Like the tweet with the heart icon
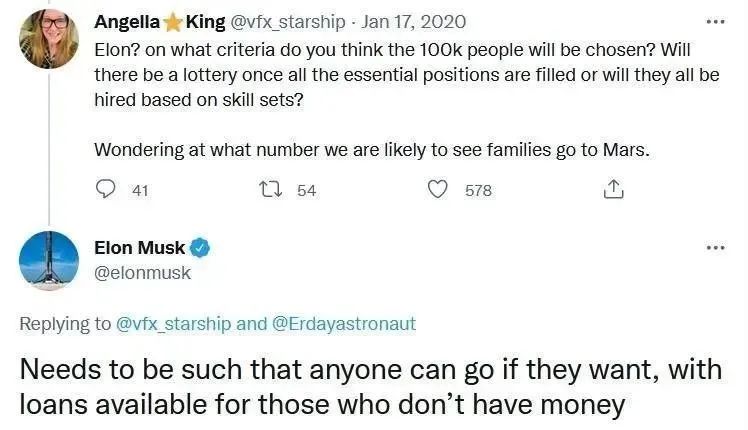The height and width of the screenshot is (430, 748). (437, 189)
